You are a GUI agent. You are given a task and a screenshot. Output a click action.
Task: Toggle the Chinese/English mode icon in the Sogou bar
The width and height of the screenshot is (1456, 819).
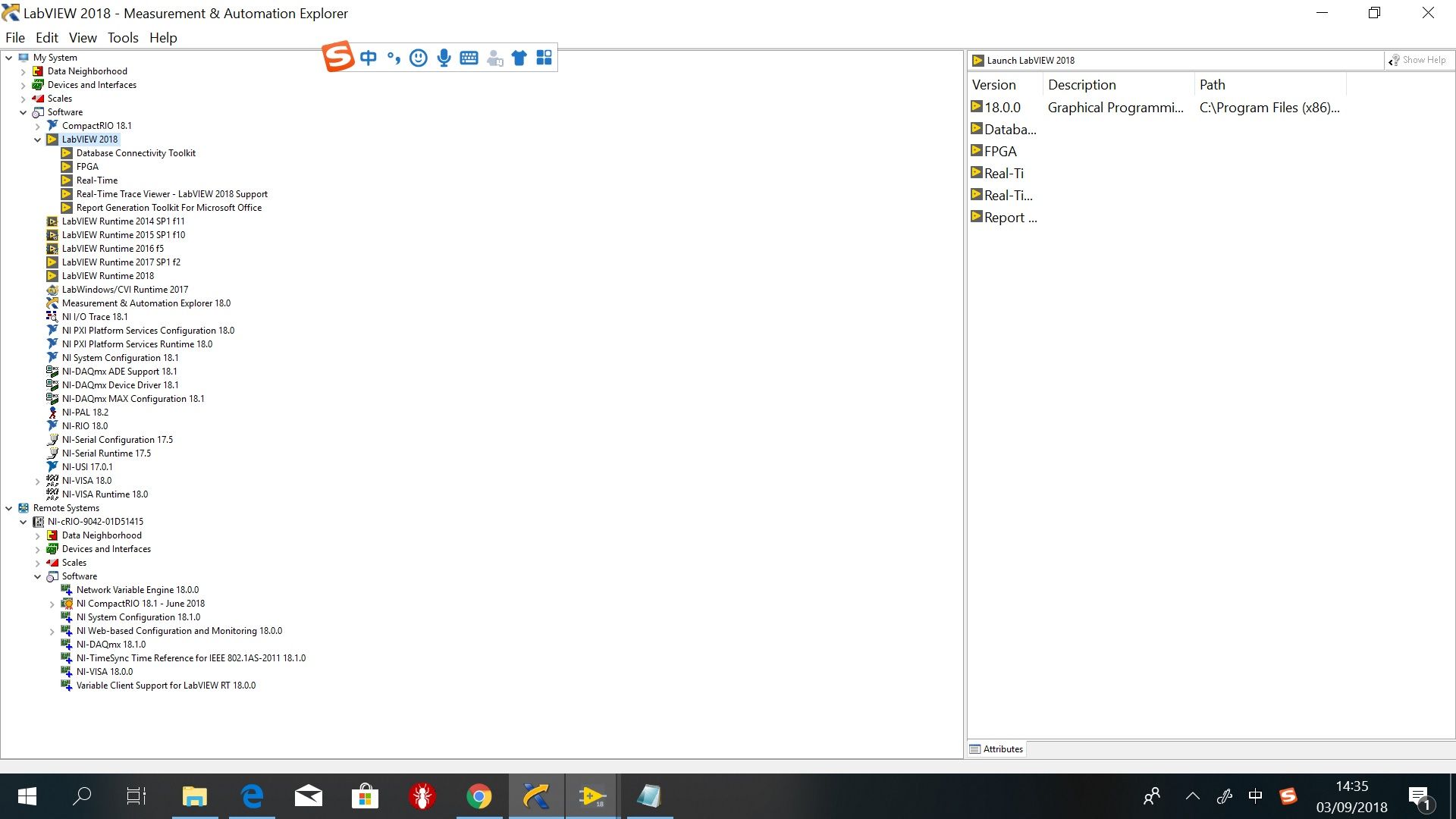click(x=369, y=58)
